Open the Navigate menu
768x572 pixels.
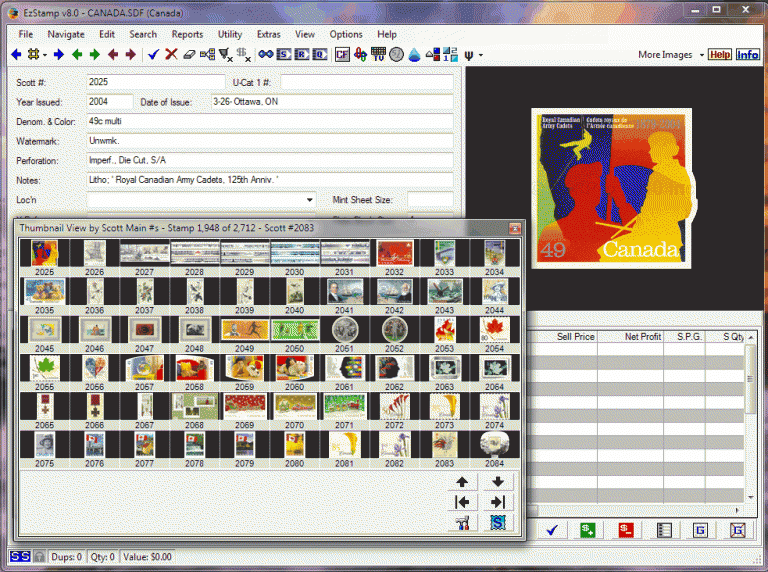(66, 34)
